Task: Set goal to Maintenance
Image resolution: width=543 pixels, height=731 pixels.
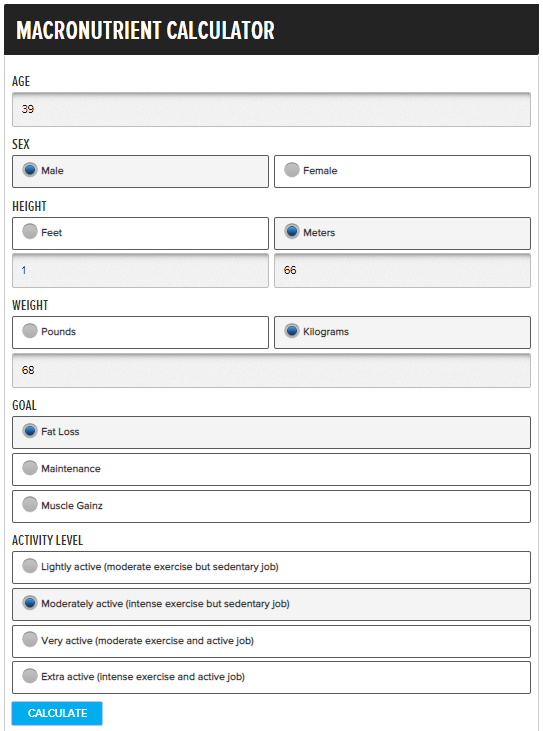Action: [271, 469]
